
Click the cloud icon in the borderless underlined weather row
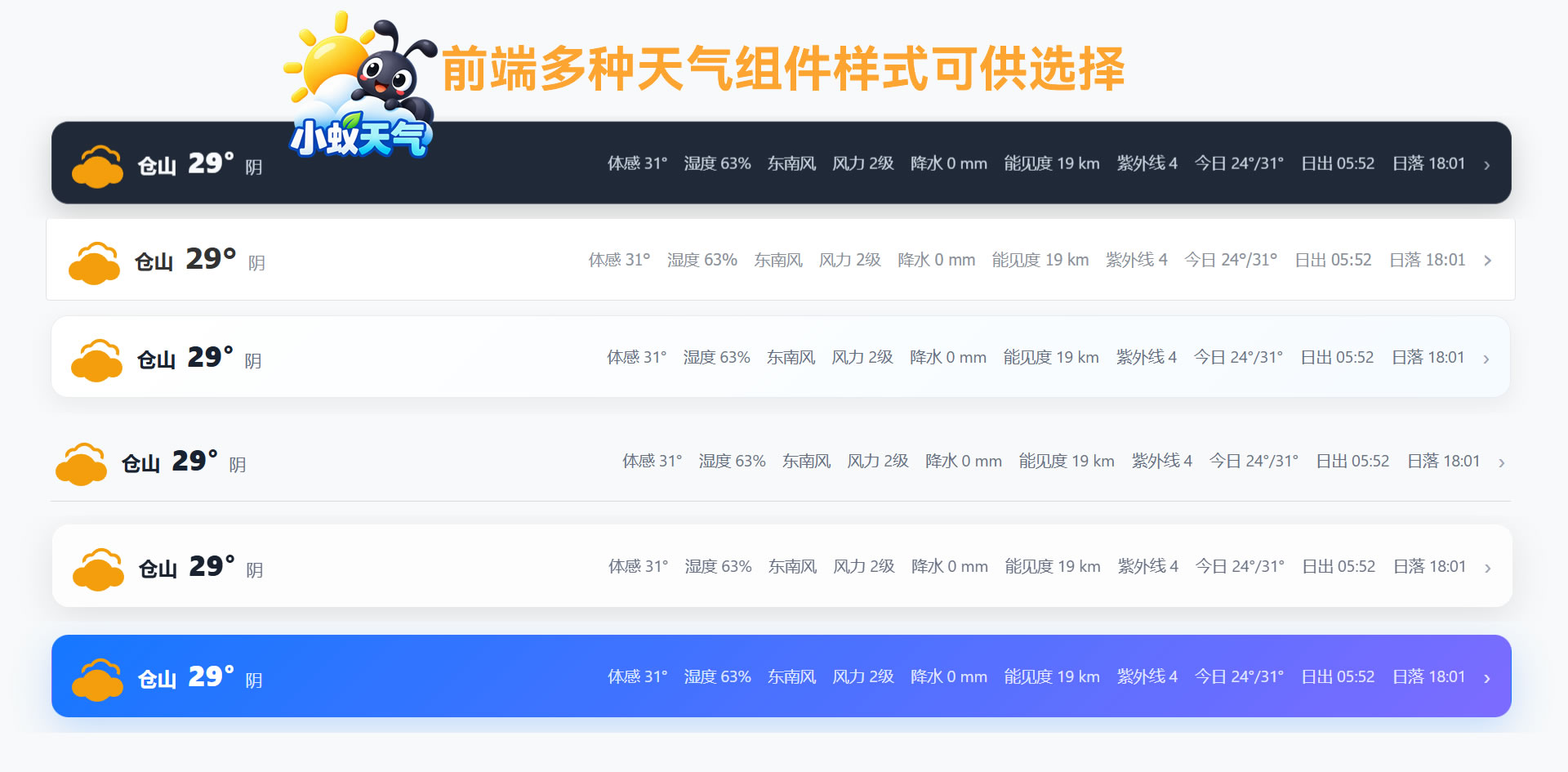coord(81,464)
